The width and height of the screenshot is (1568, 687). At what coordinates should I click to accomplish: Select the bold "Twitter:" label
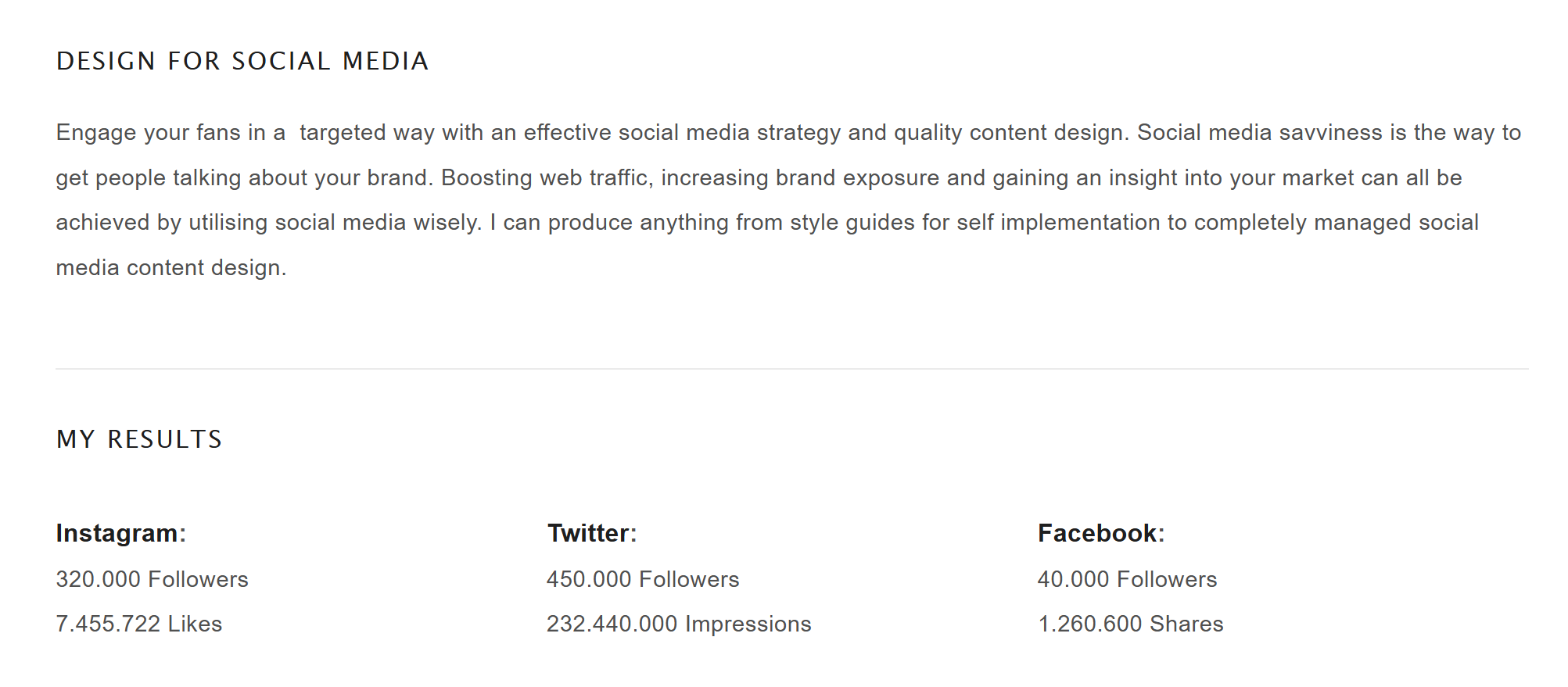[592, 533]
